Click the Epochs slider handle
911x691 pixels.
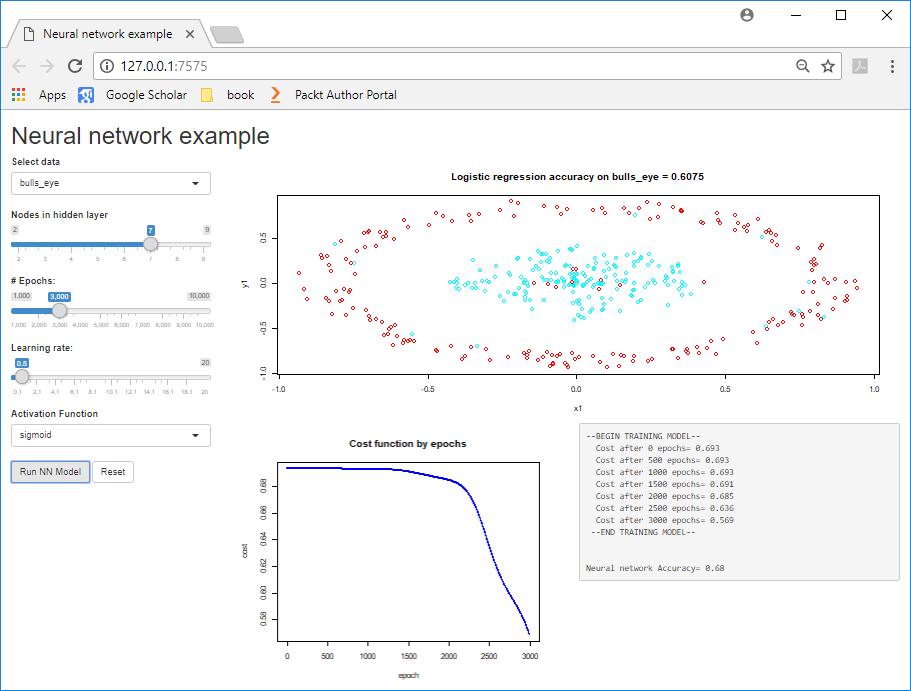[59, 311]
